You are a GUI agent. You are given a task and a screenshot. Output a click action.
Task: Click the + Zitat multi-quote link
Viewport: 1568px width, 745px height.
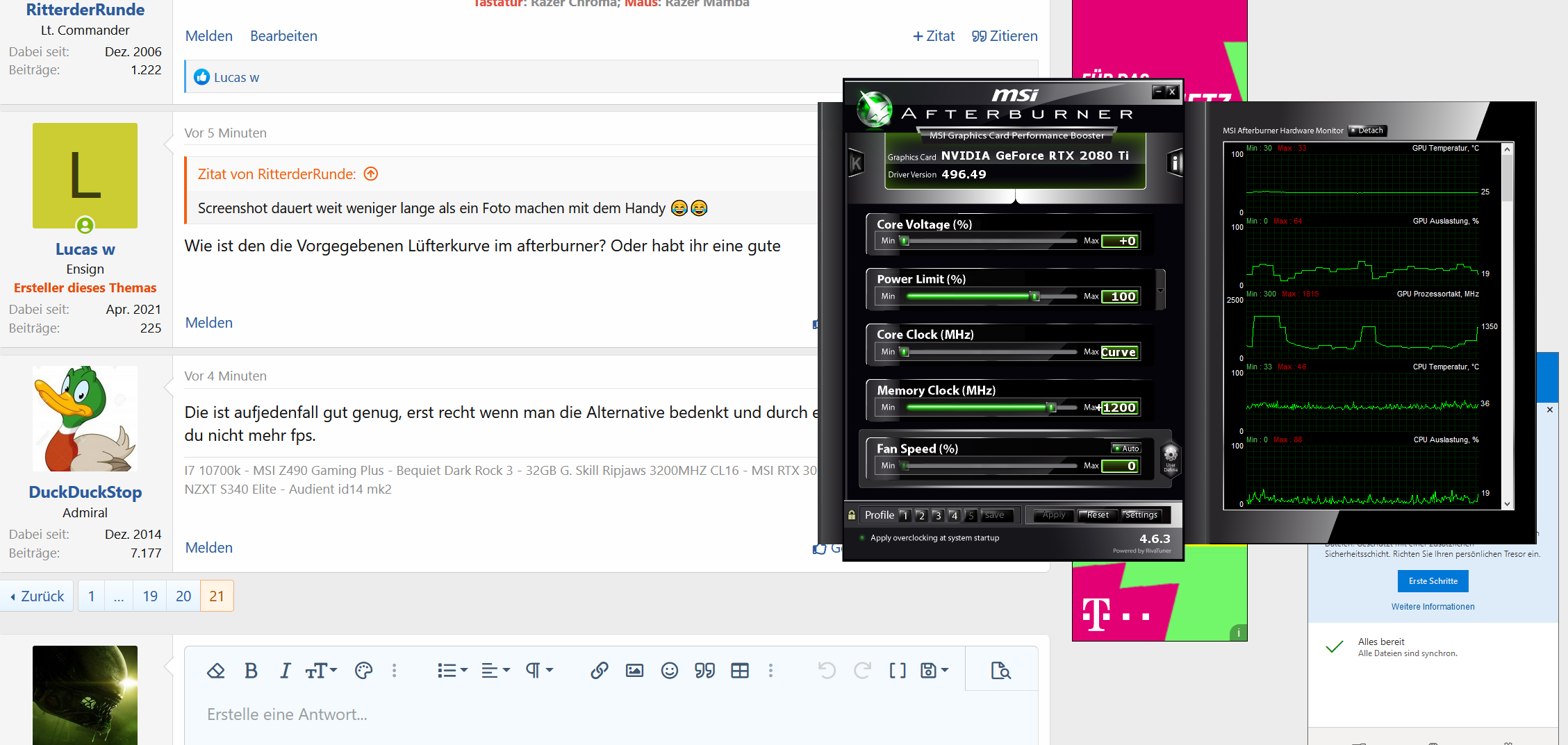(934, 36)
